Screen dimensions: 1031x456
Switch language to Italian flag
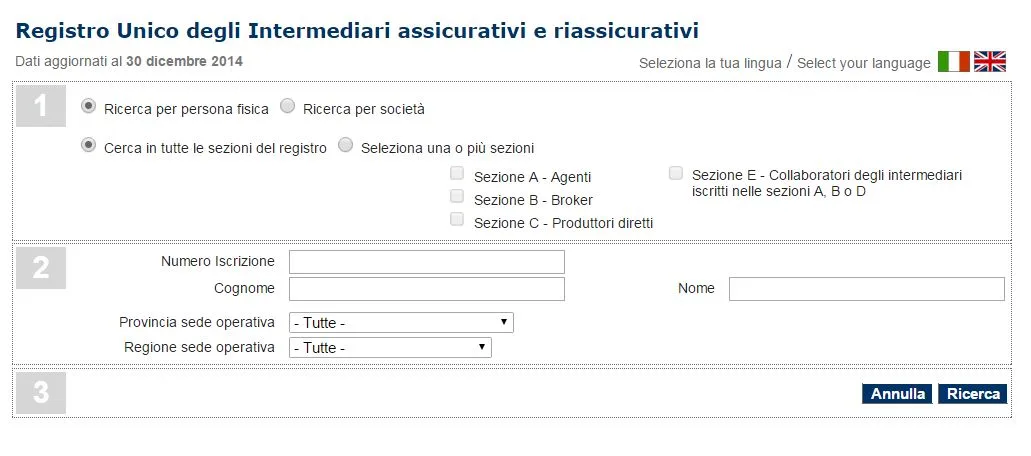point(953,62)
